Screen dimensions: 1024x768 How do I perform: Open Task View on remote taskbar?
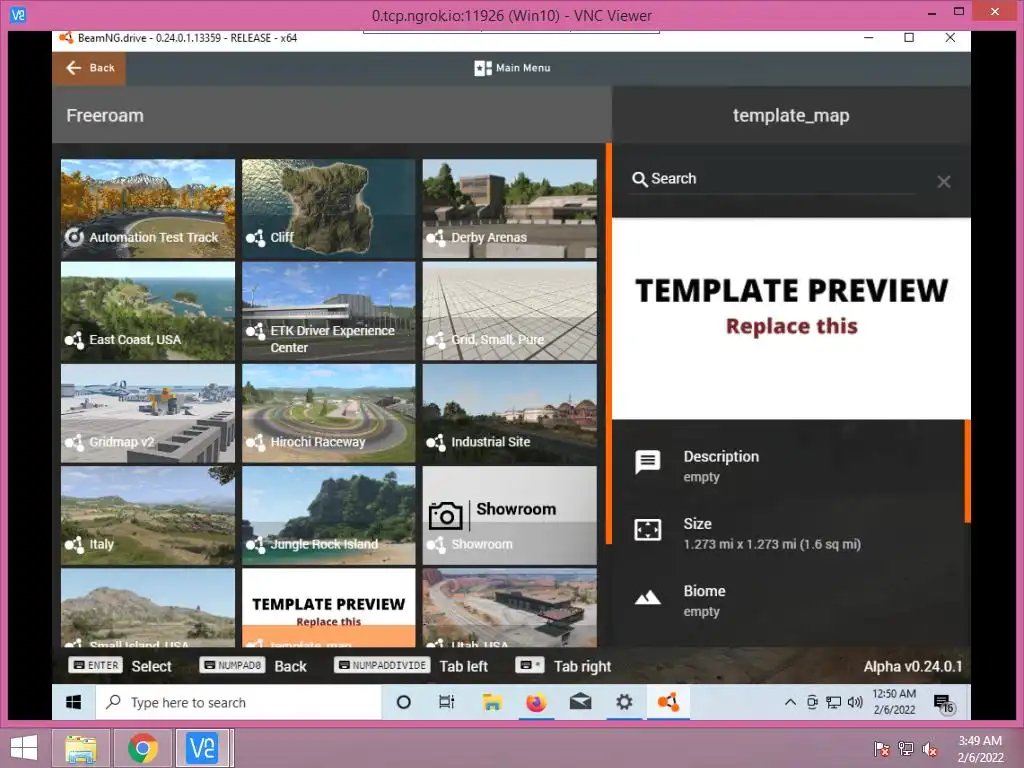(447, 702)
